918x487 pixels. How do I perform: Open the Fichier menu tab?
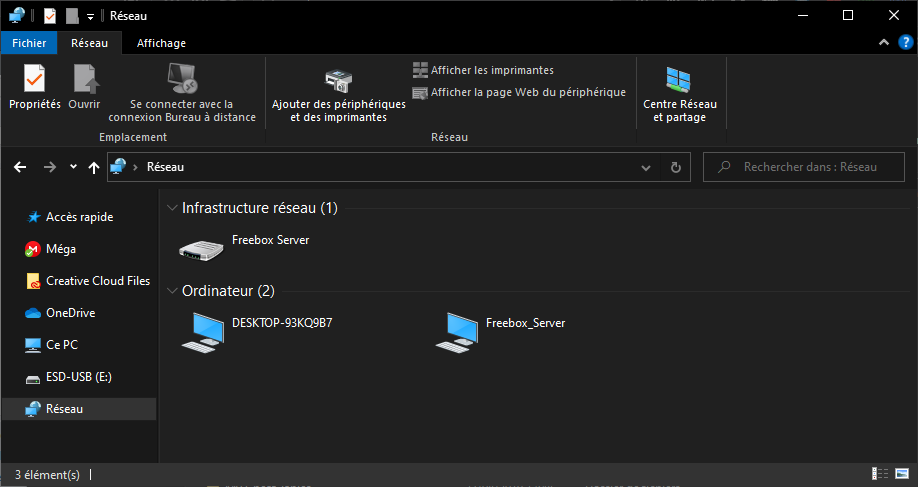coord(29,43)
